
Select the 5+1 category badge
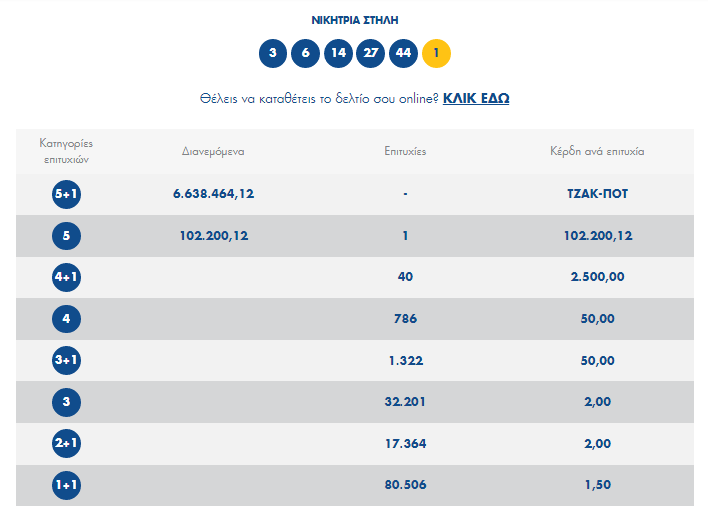pos(66,194)
